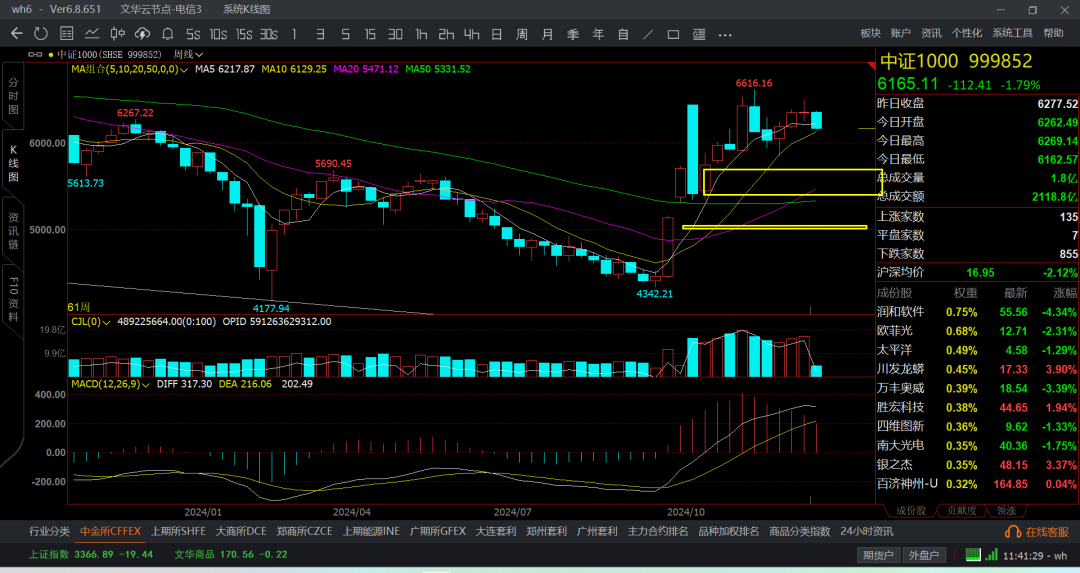Select the 2h period

(x=446, y=34)
